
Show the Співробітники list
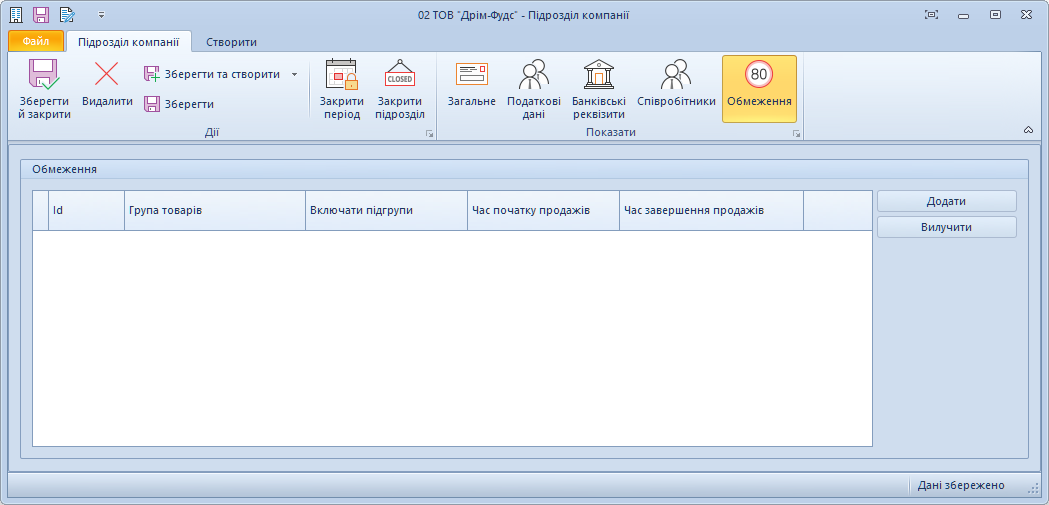pos(676,76)
